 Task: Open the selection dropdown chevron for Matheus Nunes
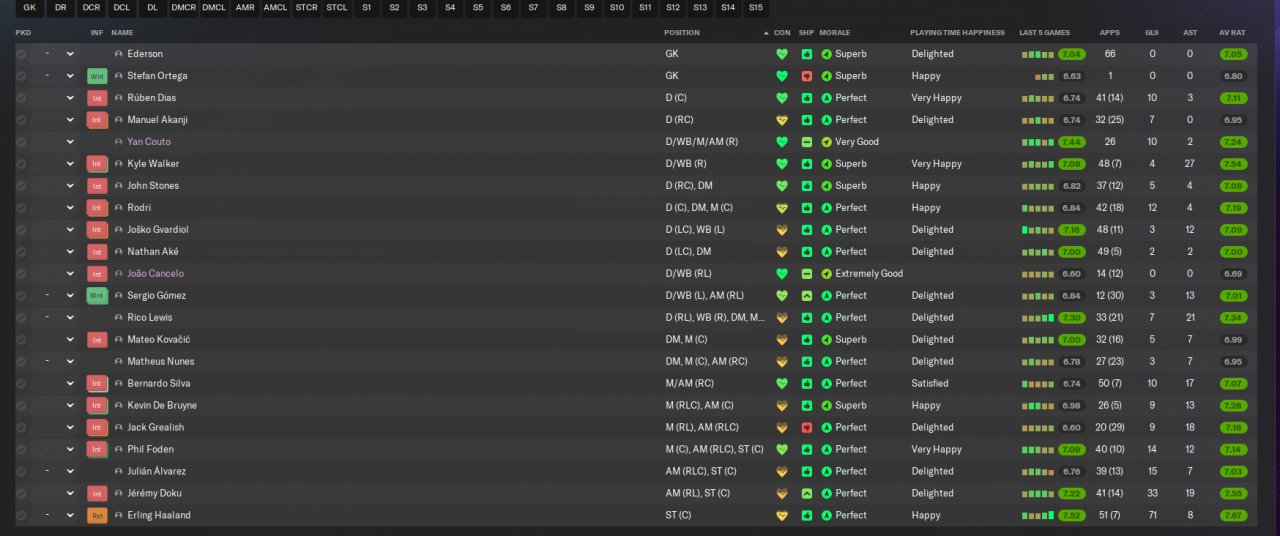pyautogui.click(x=70, y=362)
